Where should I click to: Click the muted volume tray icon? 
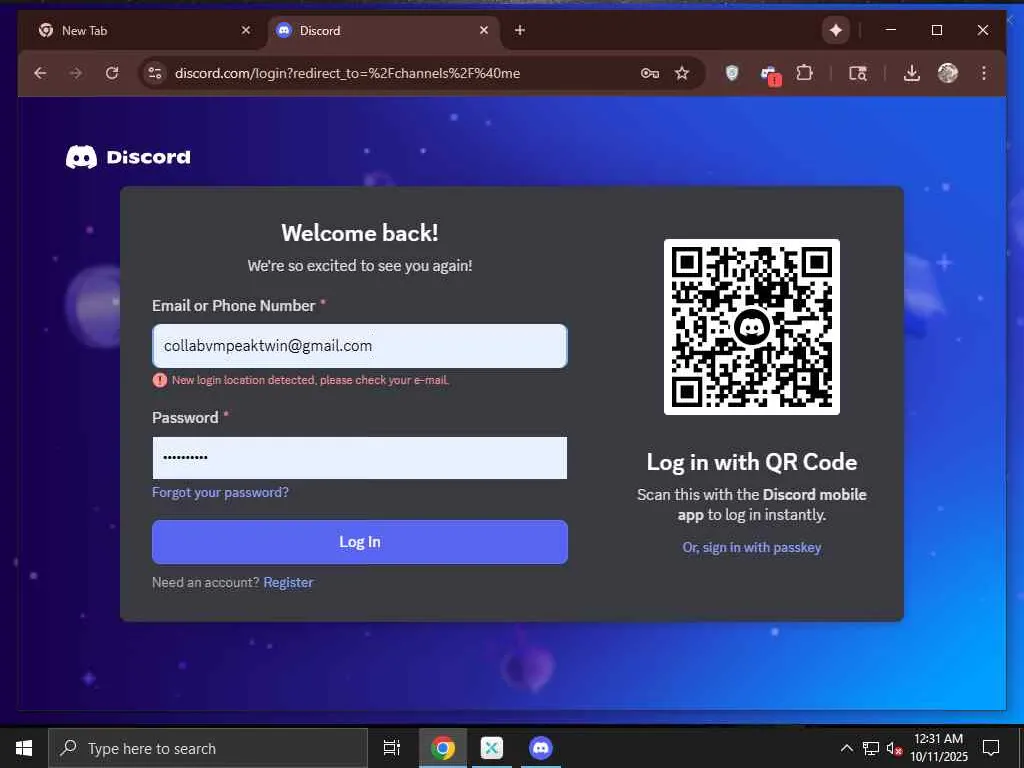click(893, 748)
